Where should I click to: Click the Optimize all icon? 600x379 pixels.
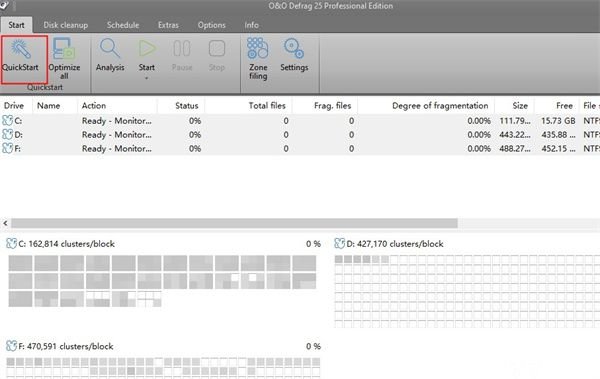(64, 48)
